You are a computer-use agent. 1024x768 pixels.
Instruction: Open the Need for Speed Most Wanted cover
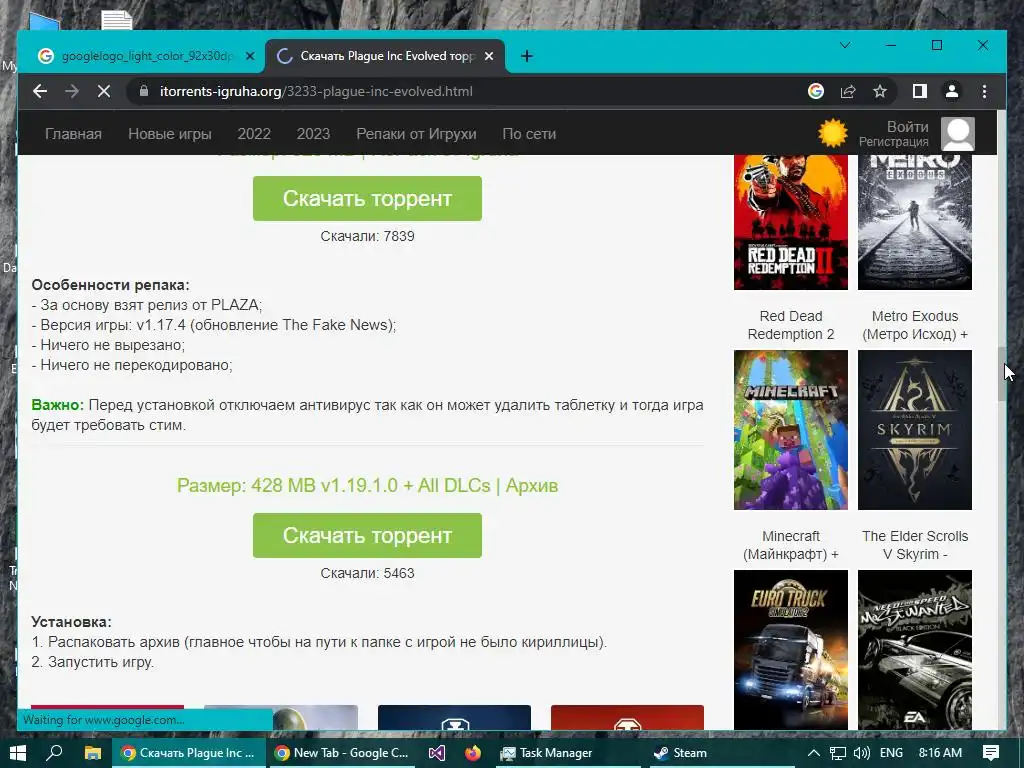914,650
